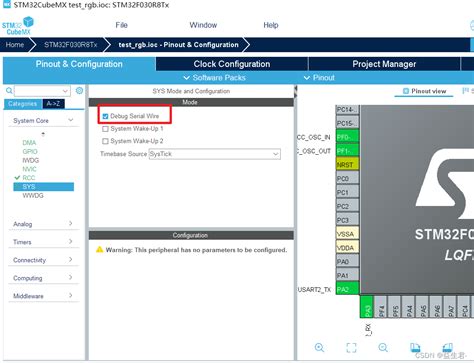Click the search magnifier icon
Screen dimensions: 474x363
(9, 90)
